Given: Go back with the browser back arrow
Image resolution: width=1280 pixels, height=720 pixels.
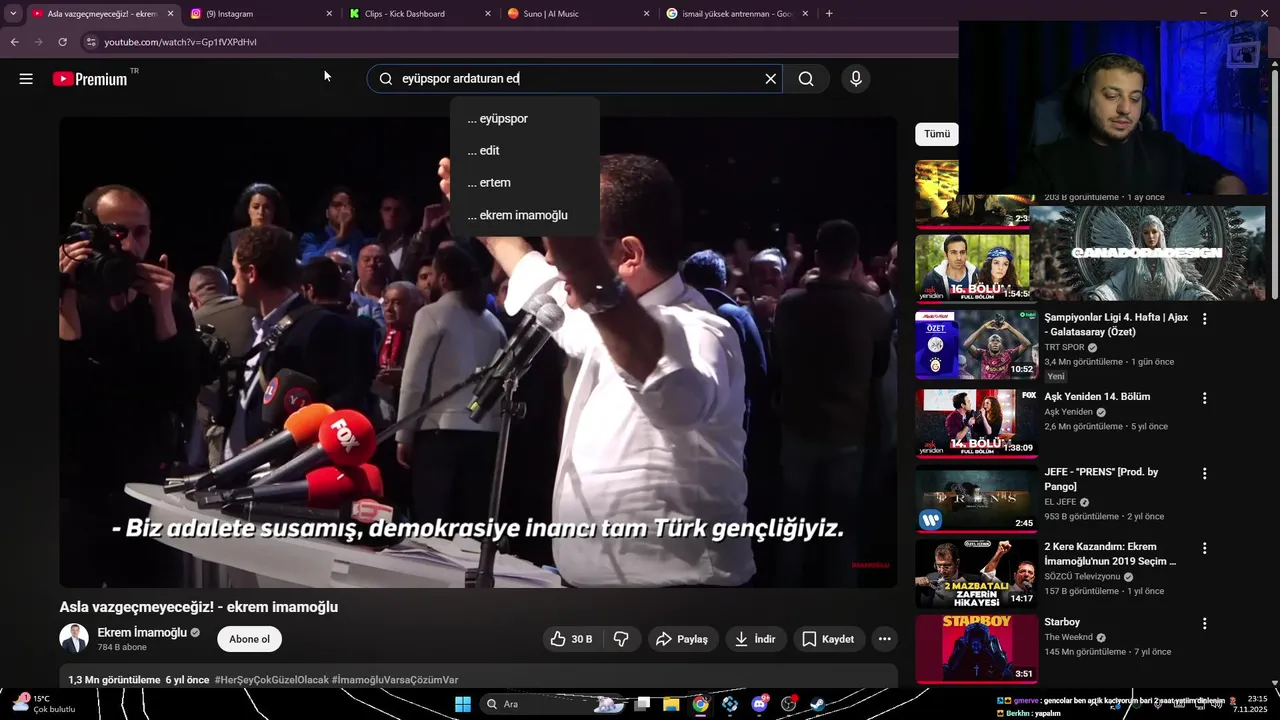Looking at the screenshot, I should coord(14,42).
